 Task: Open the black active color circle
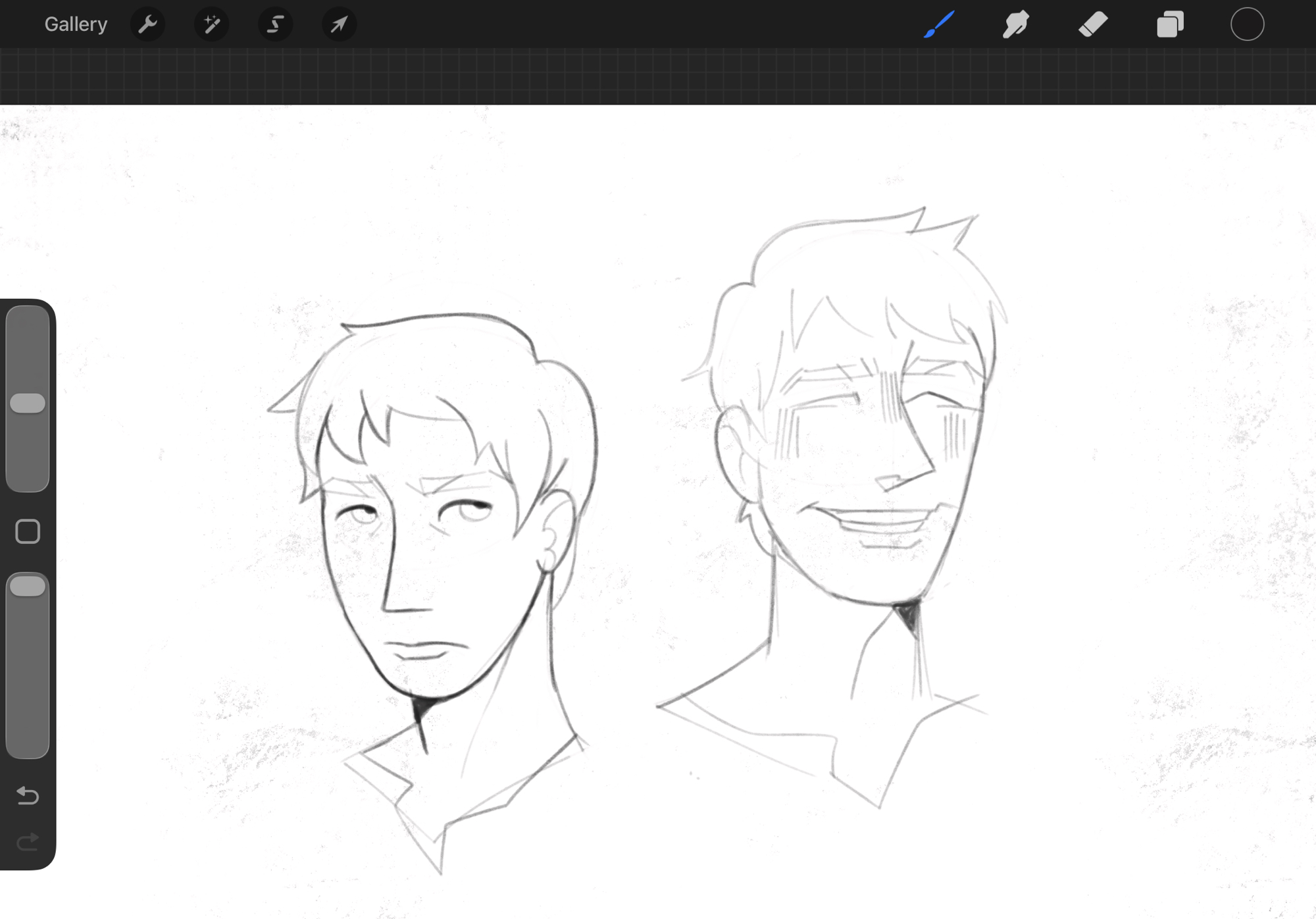point(1247,24)
